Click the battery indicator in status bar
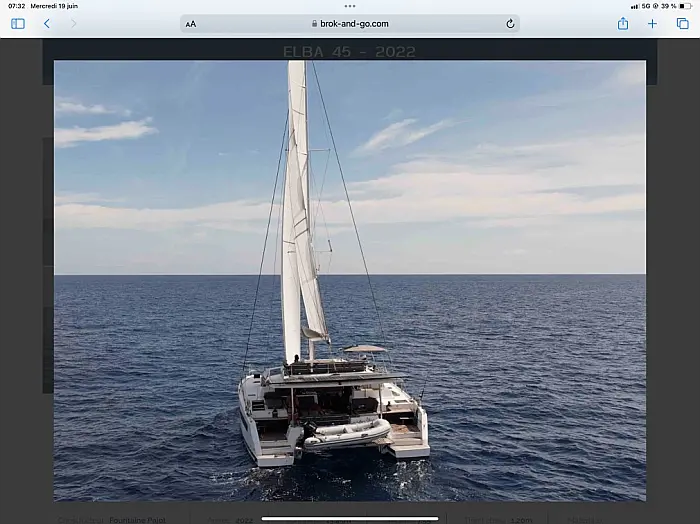 tap(685, 6)
